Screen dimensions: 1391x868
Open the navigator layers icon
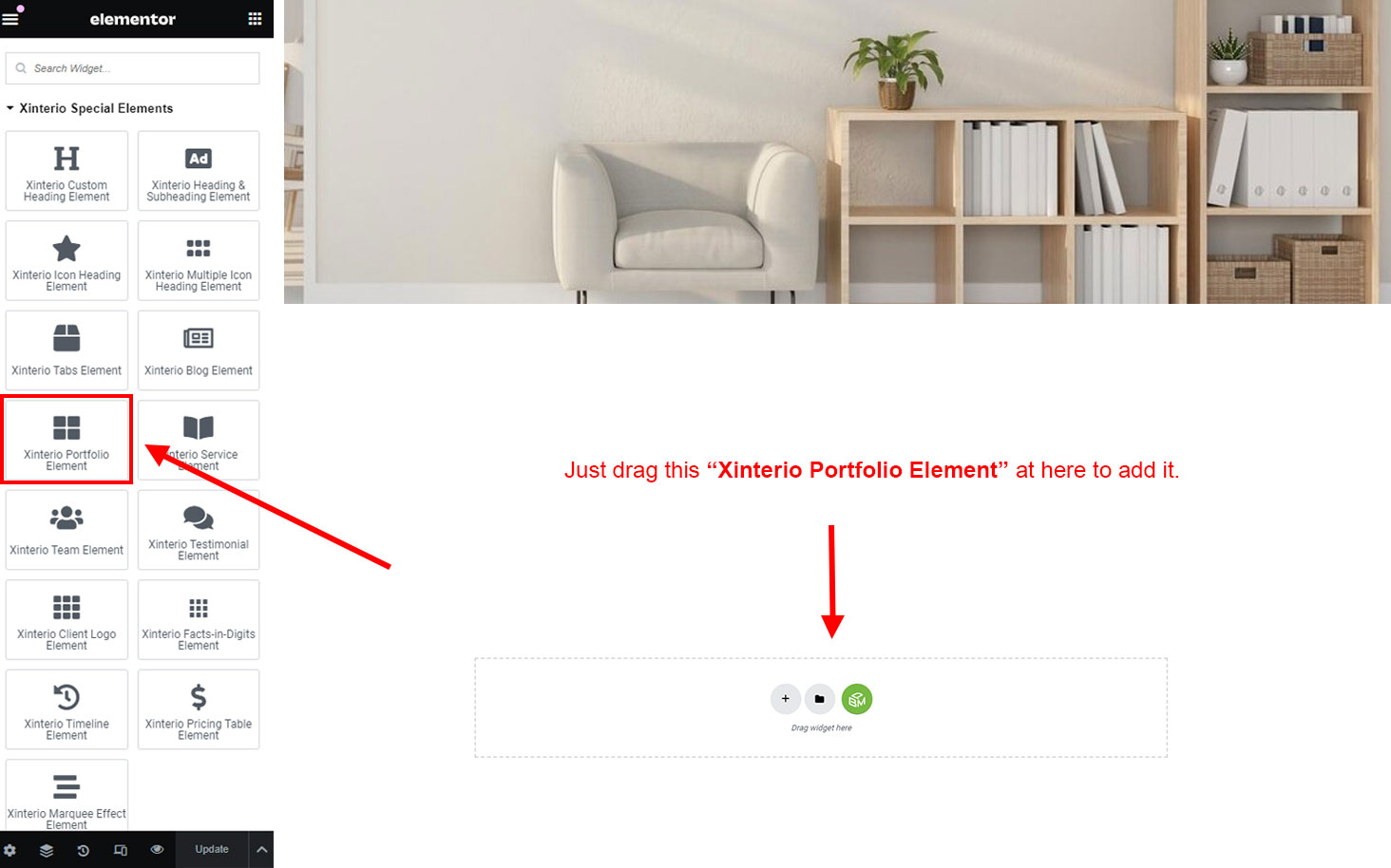click(47, 850)
